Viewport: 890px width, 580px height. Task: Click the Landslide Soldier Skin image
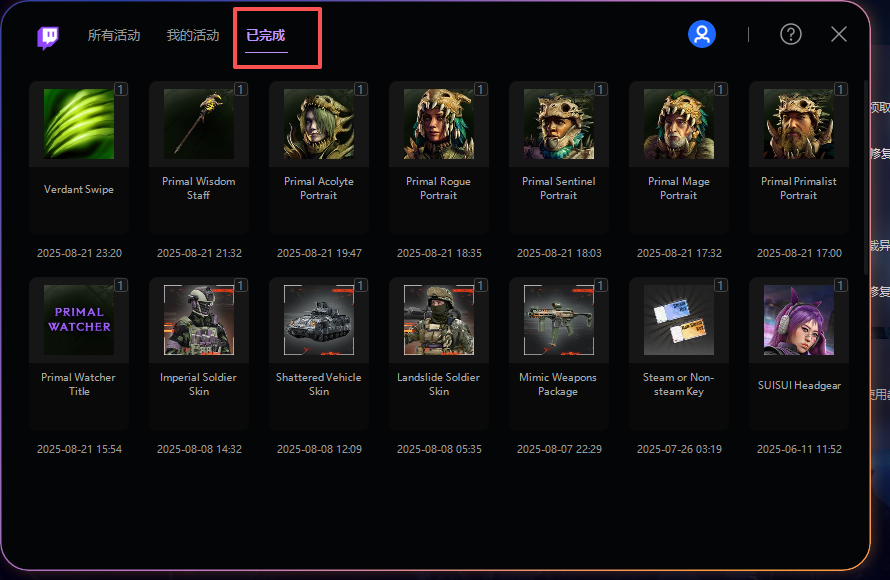click(439, 320)
